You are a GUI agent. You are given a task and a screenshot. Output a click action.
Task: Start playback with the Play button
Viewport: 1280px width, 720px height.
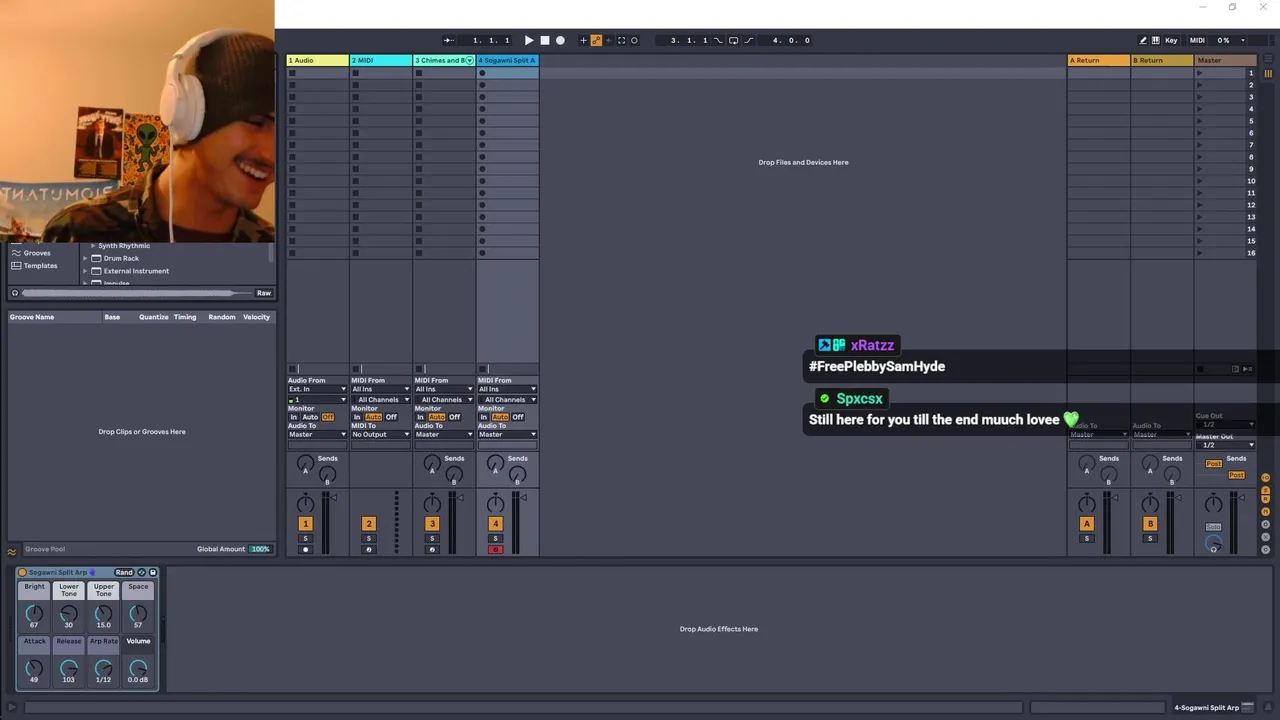point(529,40)
